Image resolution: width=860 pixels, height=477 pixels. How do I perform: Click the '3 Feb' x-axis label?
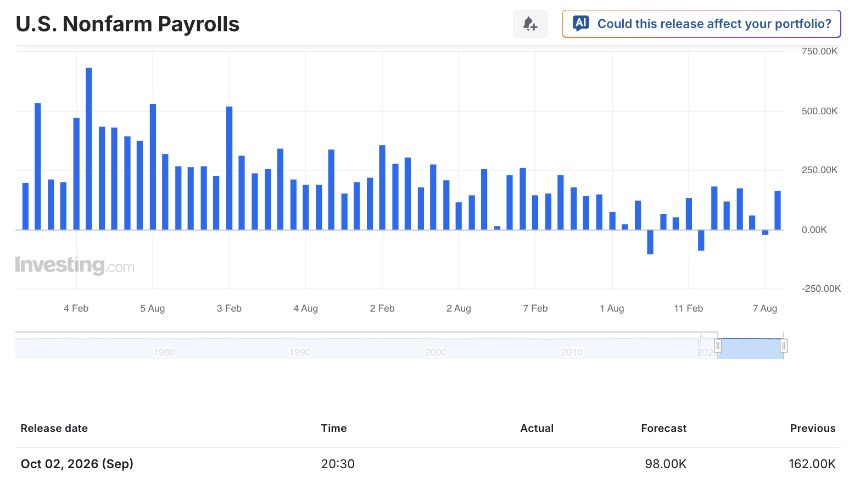[229, 308]
